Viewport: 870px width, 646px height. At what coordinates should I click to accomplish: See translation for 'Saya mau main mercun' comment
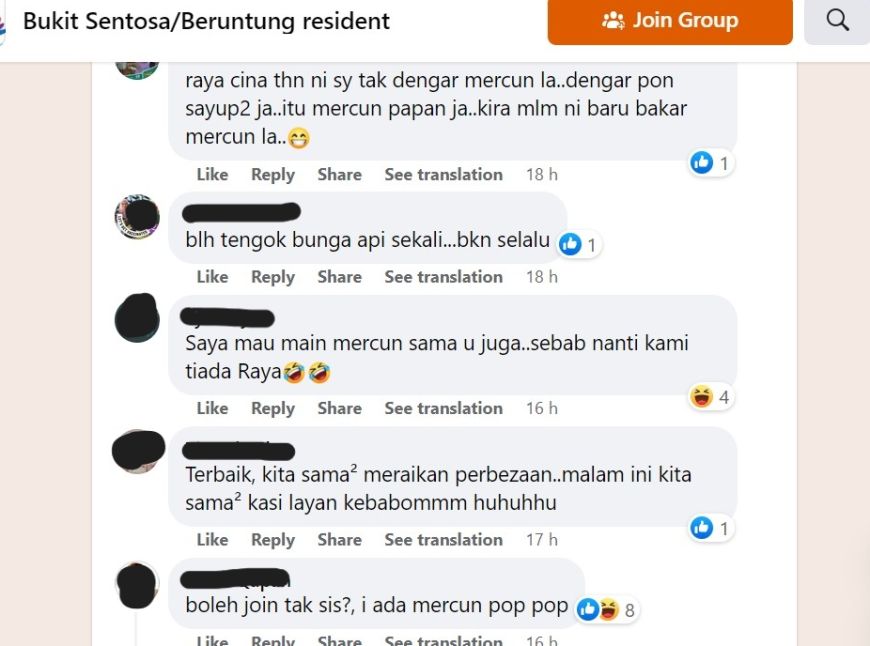click(x=443, y=408)
